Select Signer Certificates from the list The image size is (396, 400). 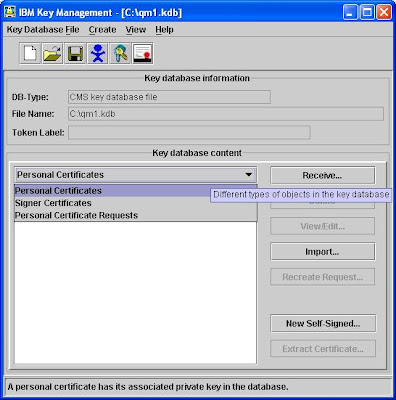click(136, 203)
